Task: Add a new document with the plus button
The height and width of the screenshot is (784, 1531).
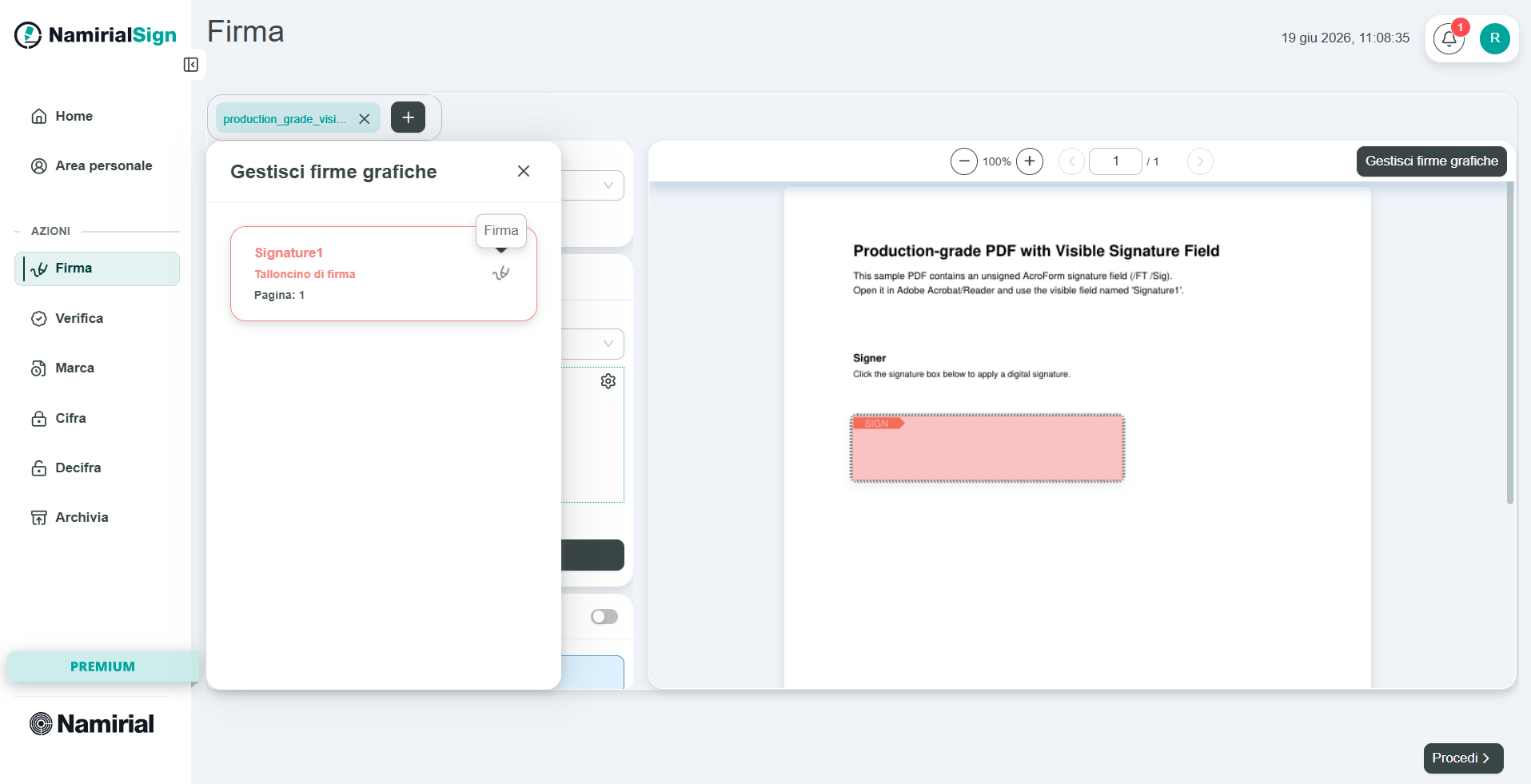Action: (x=408, y=117)
